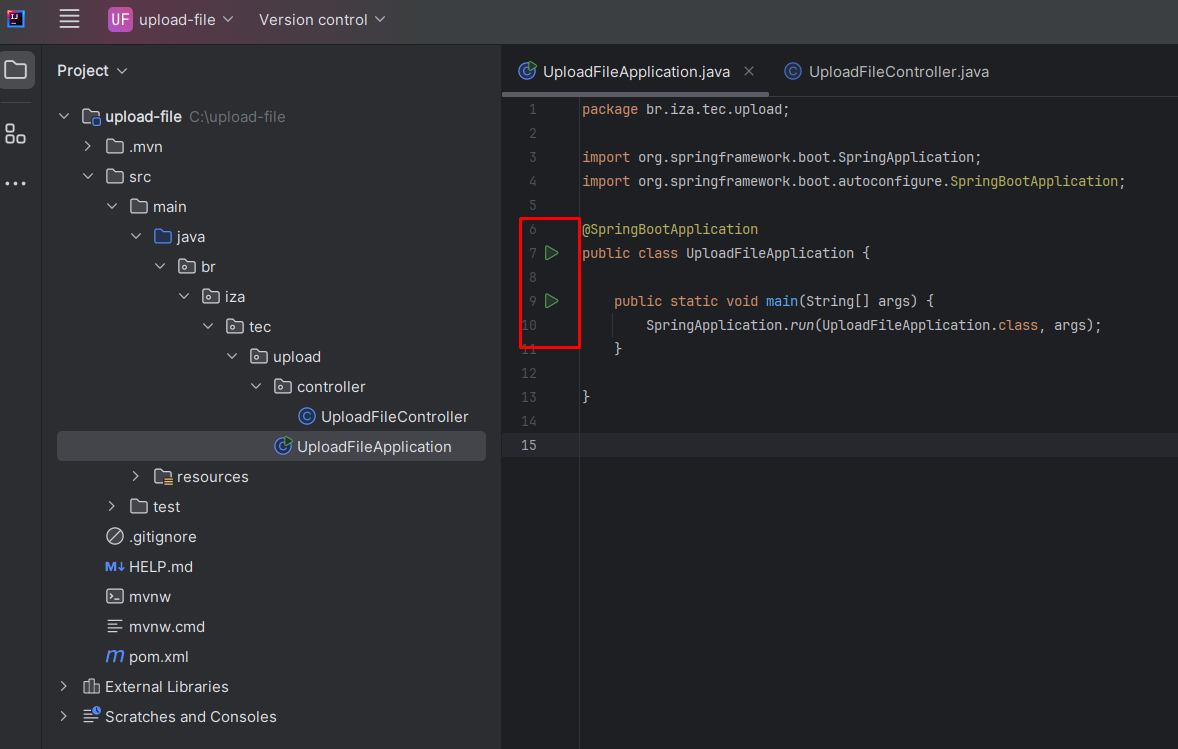Click the .gitignore ignore-file icon
Image resolution: width=1178 pixels, height=749 pixels.
(x=115, y=536)
